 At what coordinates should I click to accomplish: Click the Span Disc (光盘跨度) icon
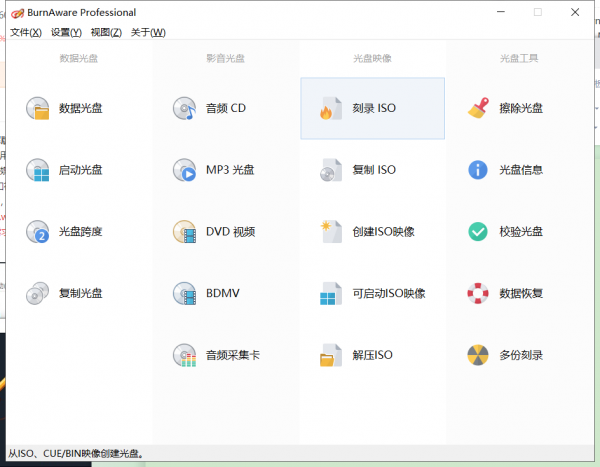(38, 232)
